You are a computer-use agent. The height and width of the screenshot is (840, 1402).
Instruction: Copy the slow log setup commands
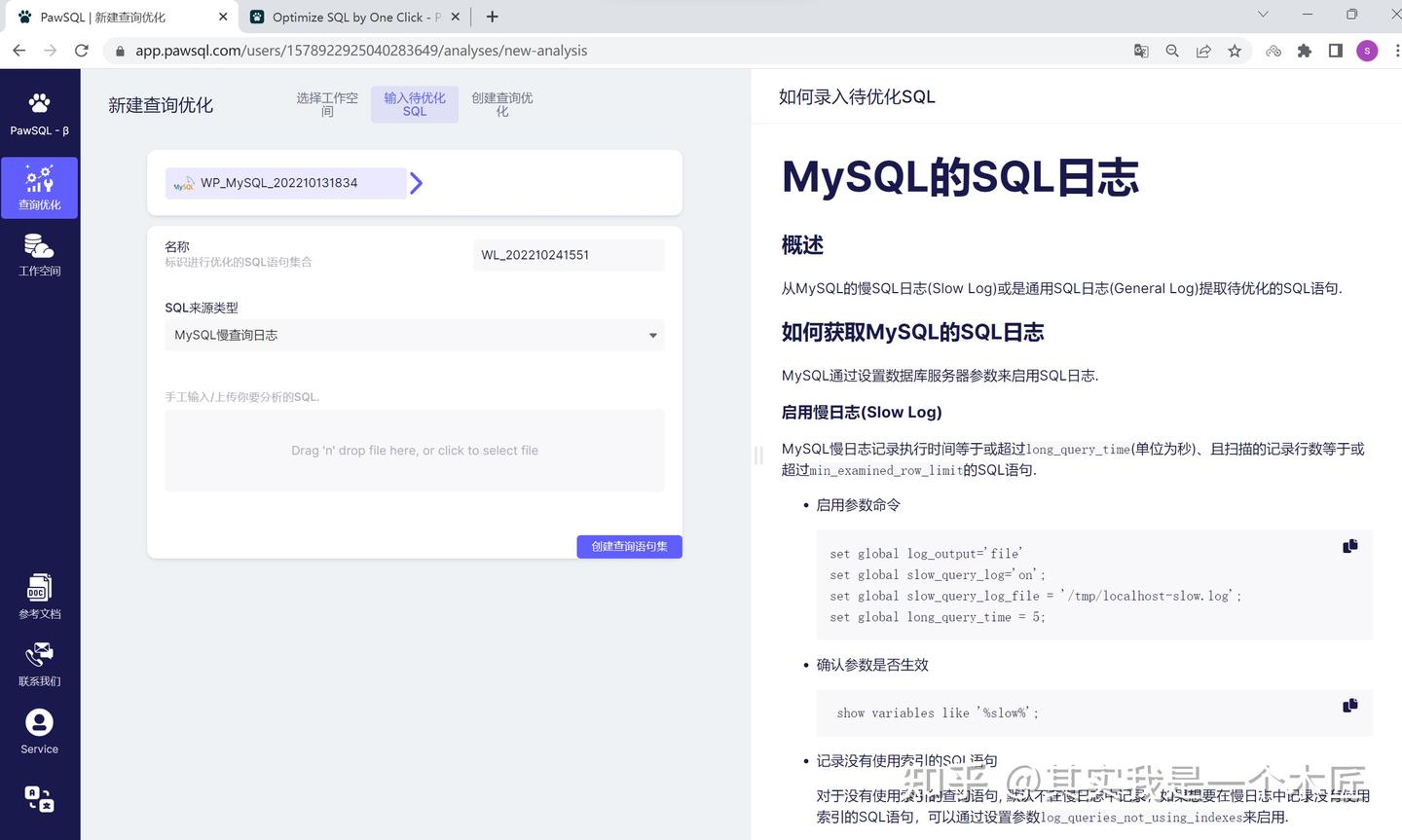click(x=1349, y=545)
